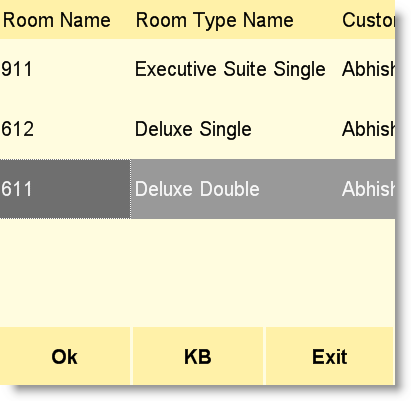
Task: Click customer name cell in the 911 row
Action: 366,69
